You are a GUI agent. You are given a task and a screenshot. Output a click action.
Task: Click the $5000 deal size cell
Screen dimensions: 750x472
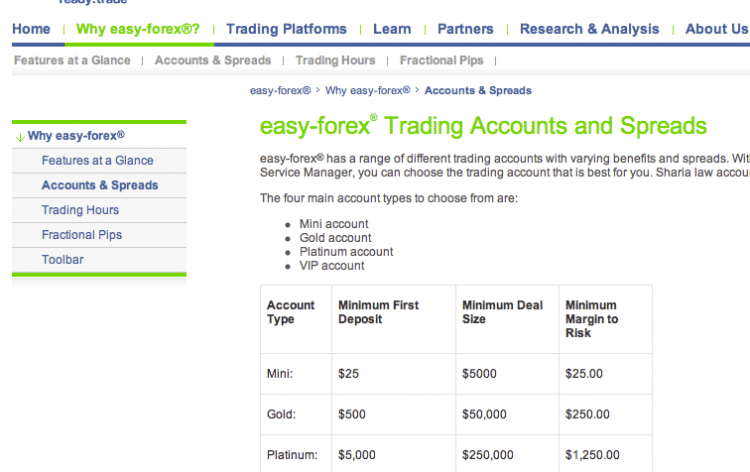[x=479, y=373]
